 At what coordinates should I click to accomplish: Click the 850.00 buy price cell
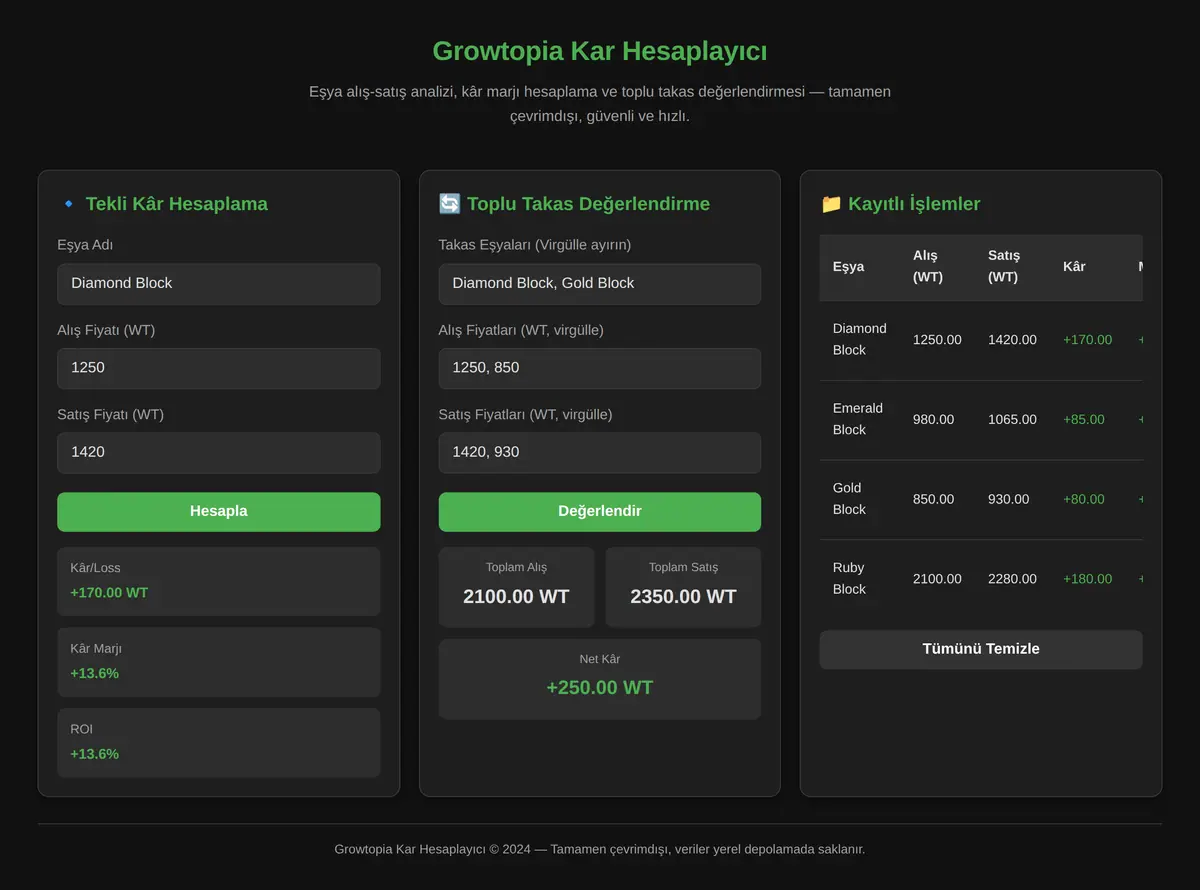tap(933, 499)
